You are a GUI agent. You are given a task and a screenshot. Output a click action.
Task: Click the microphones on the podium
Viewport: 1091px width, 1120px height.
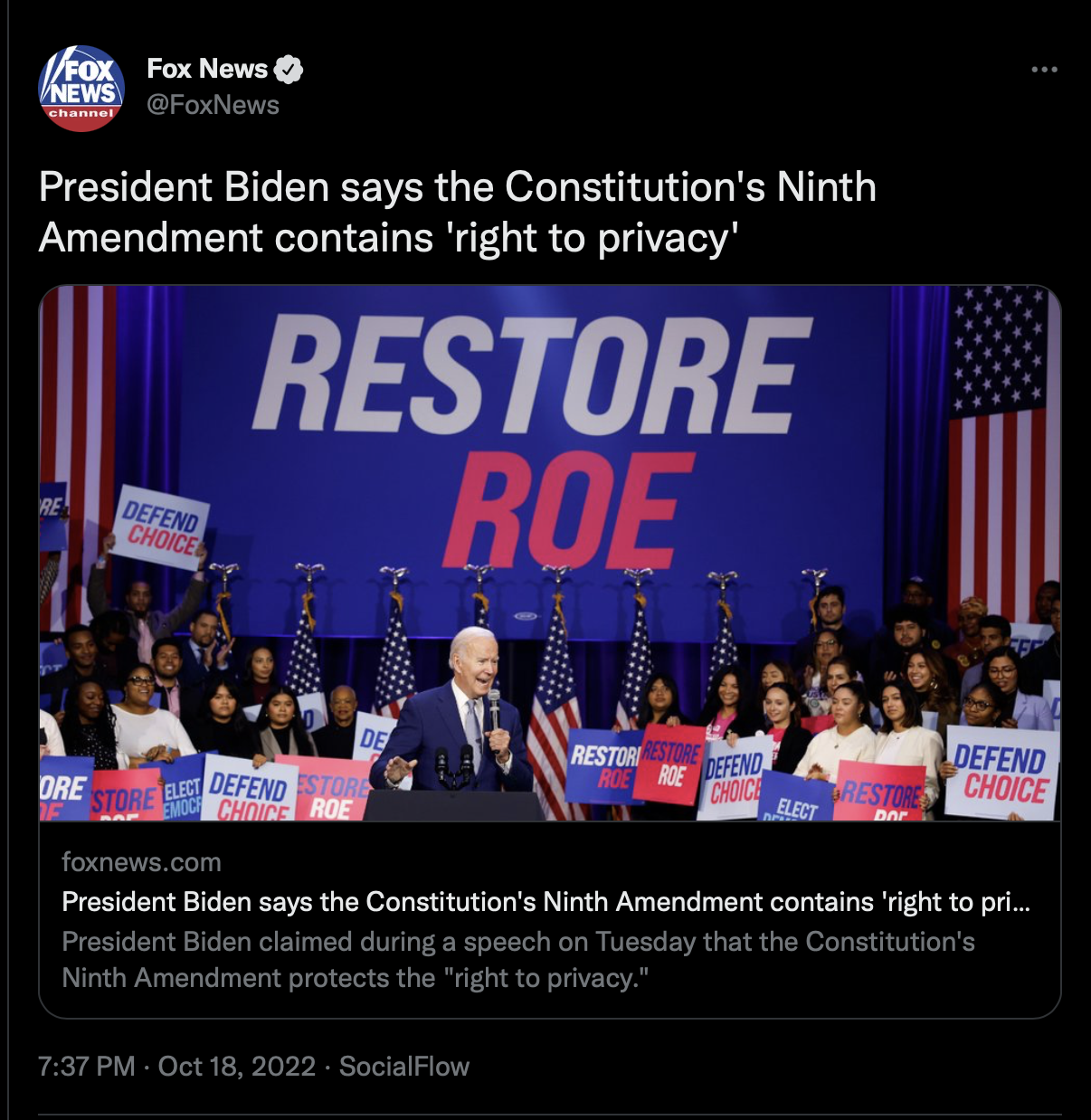click(x=454, y=765)
